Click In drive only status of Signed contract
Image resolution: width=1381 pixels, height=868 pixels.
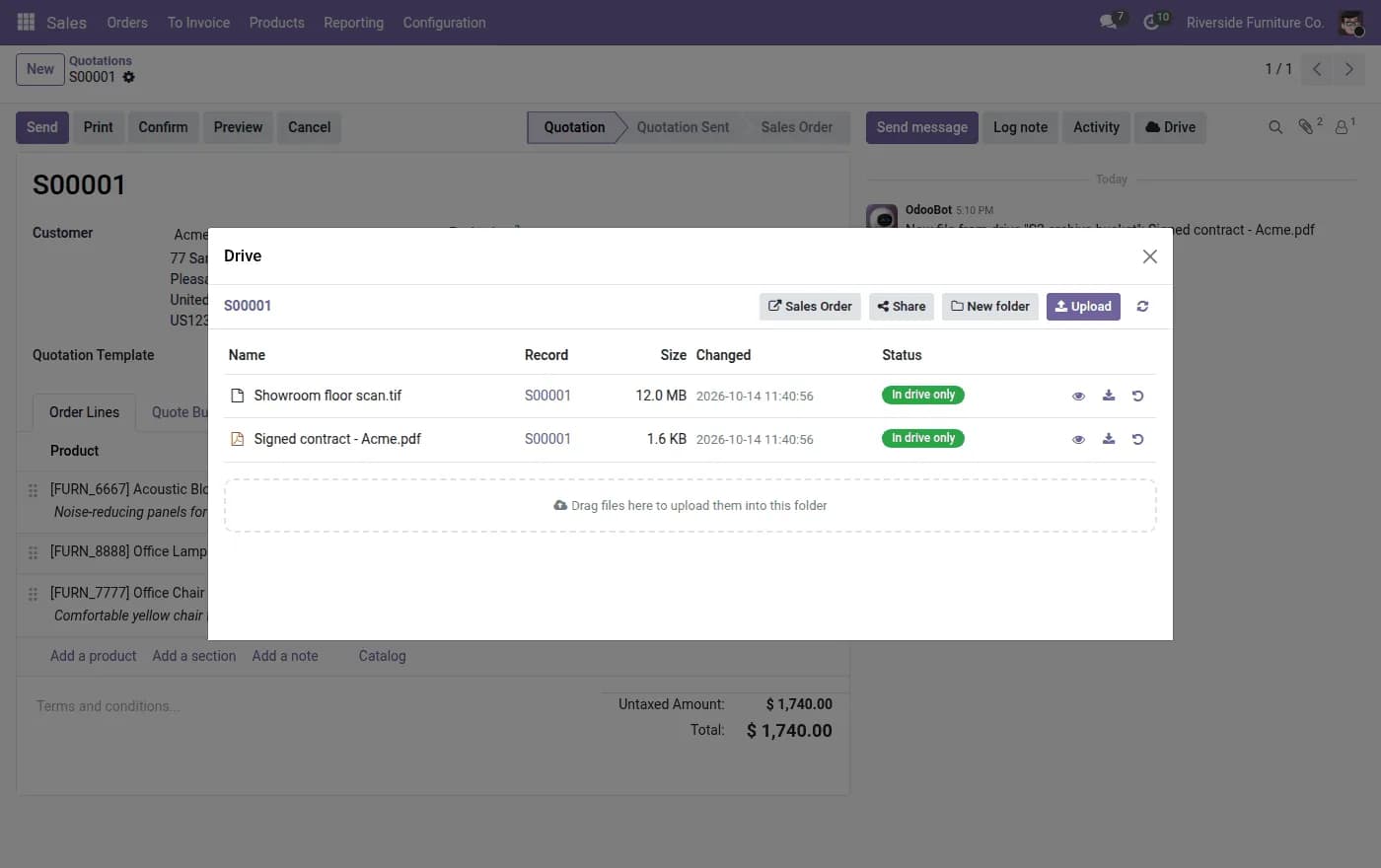(923, 438)
